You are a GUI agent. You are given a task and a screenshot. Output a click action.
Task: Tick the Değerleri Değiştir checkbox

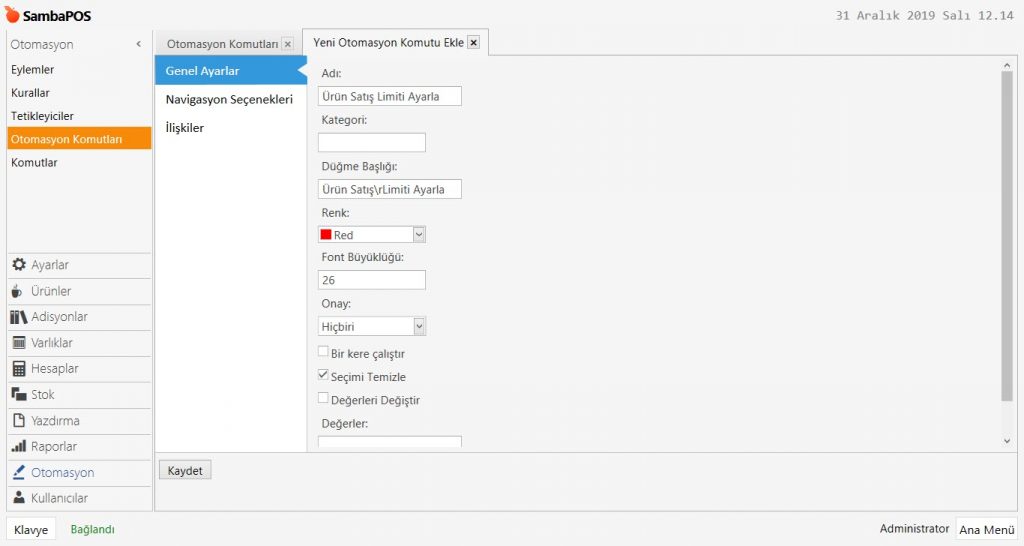tap(323, 399)
